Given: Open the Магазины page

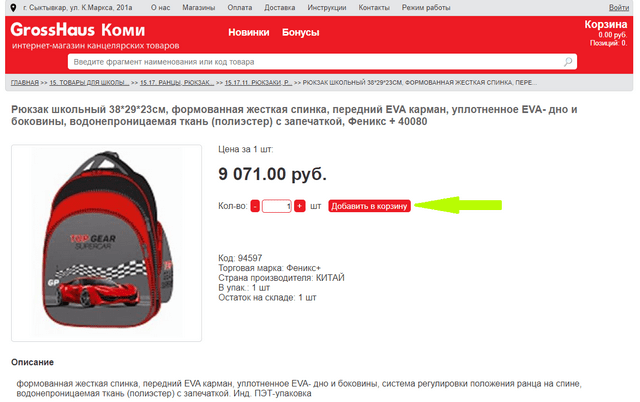Looking at the screenshot, I should tap(199, 8).
